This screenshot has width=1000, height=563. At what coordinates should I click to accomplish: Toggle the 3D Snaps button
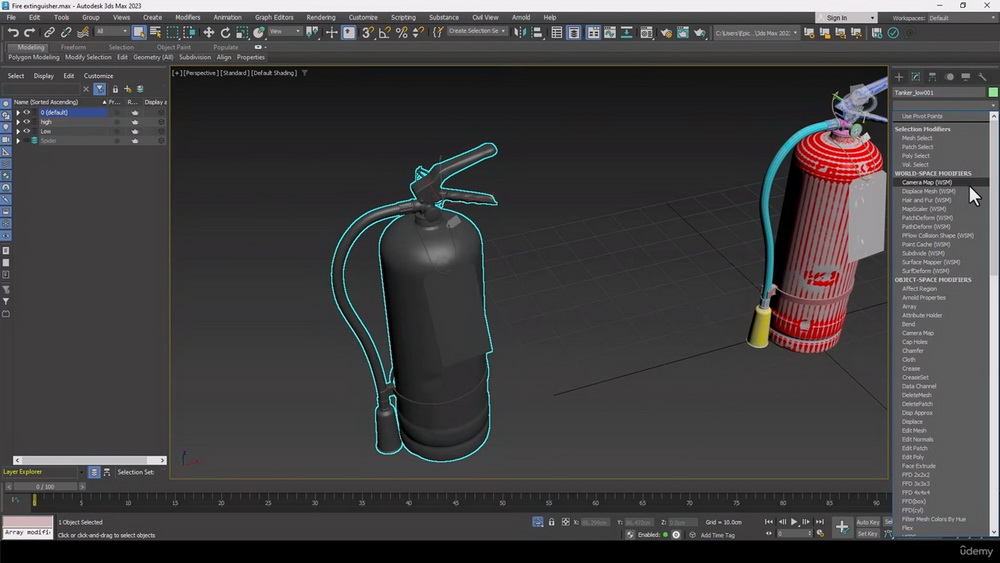[367, 33]
